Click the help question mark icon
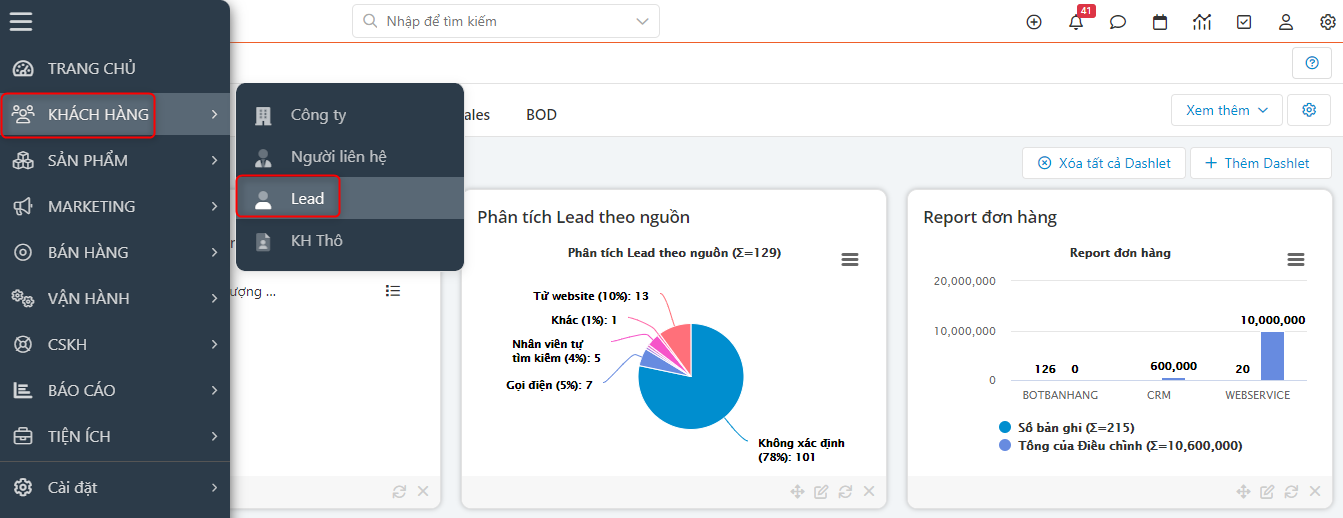 [1312, 63]
